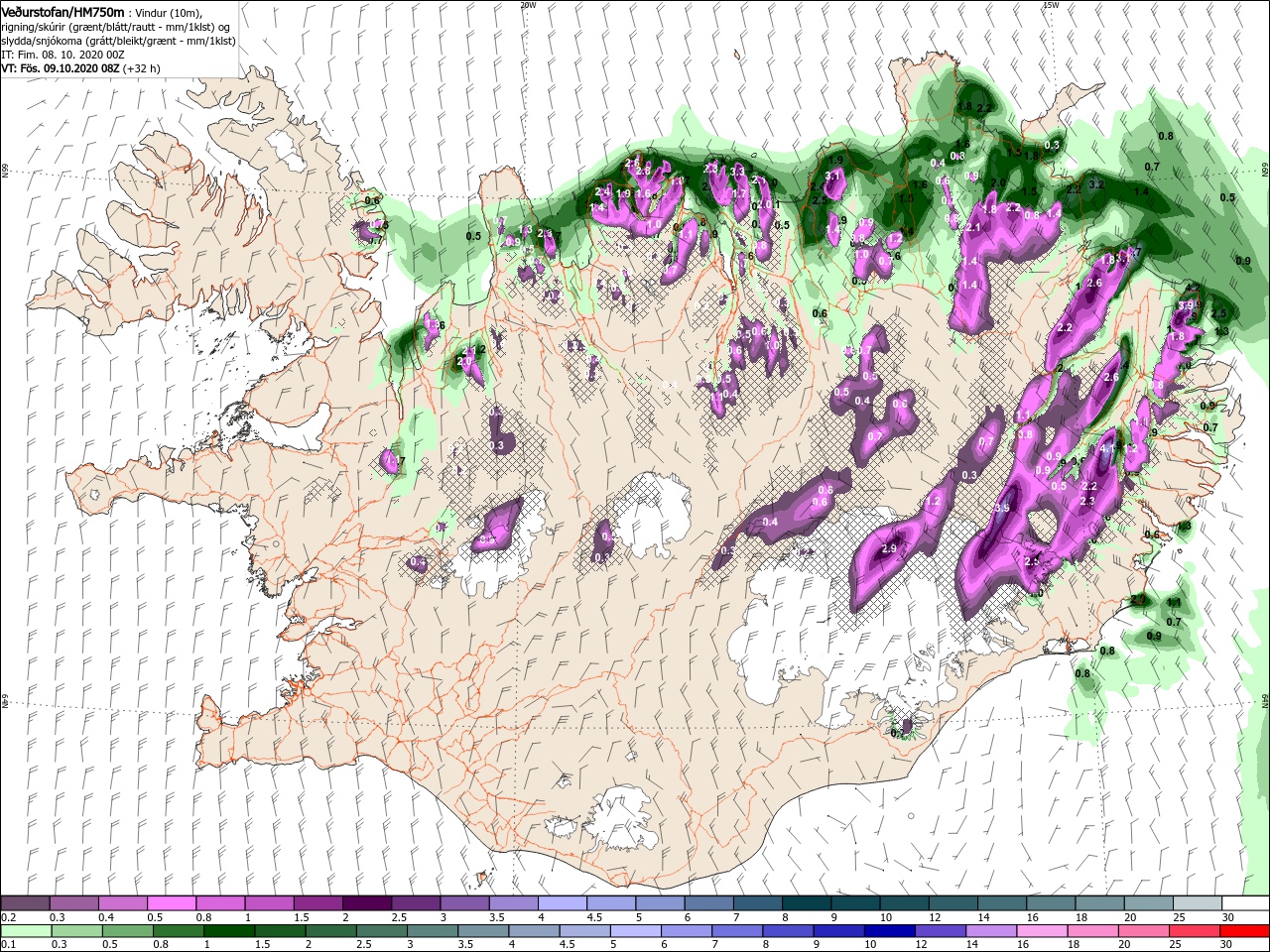Pick white top-row swatch above 30 mm

tap(1245, 903)
